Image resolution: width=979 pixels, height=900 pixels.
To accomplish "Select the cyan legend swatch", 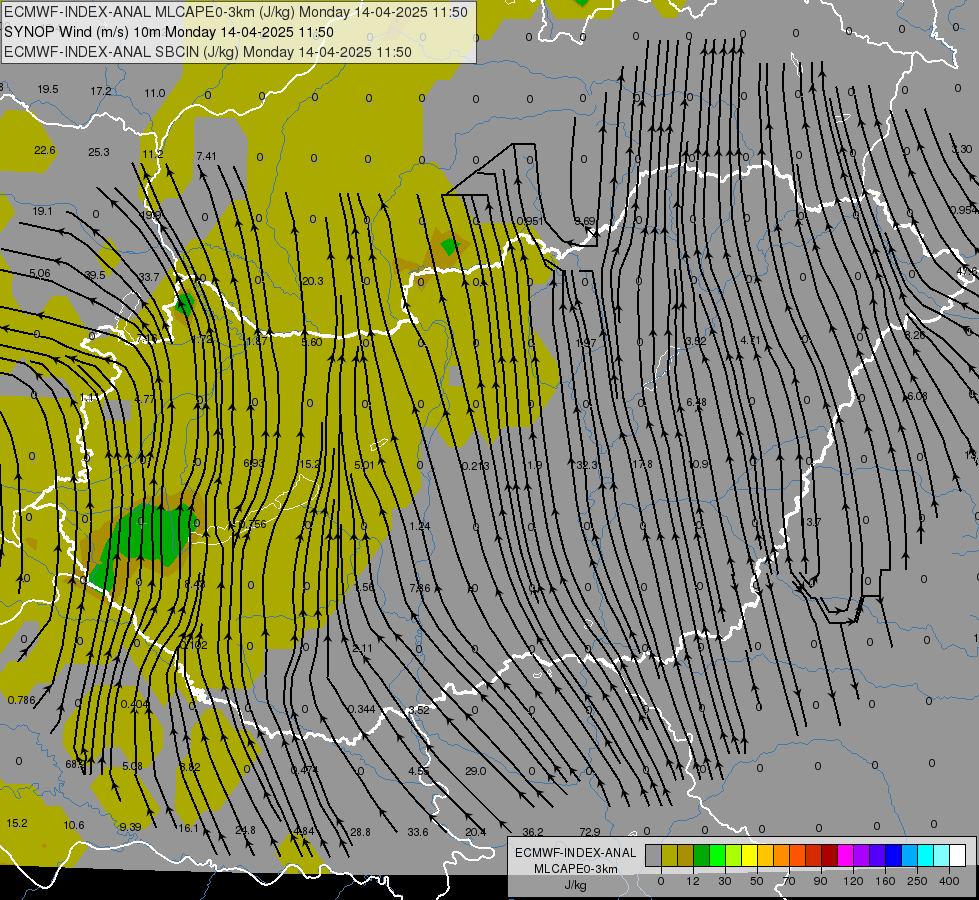I will tap(925, 856).
